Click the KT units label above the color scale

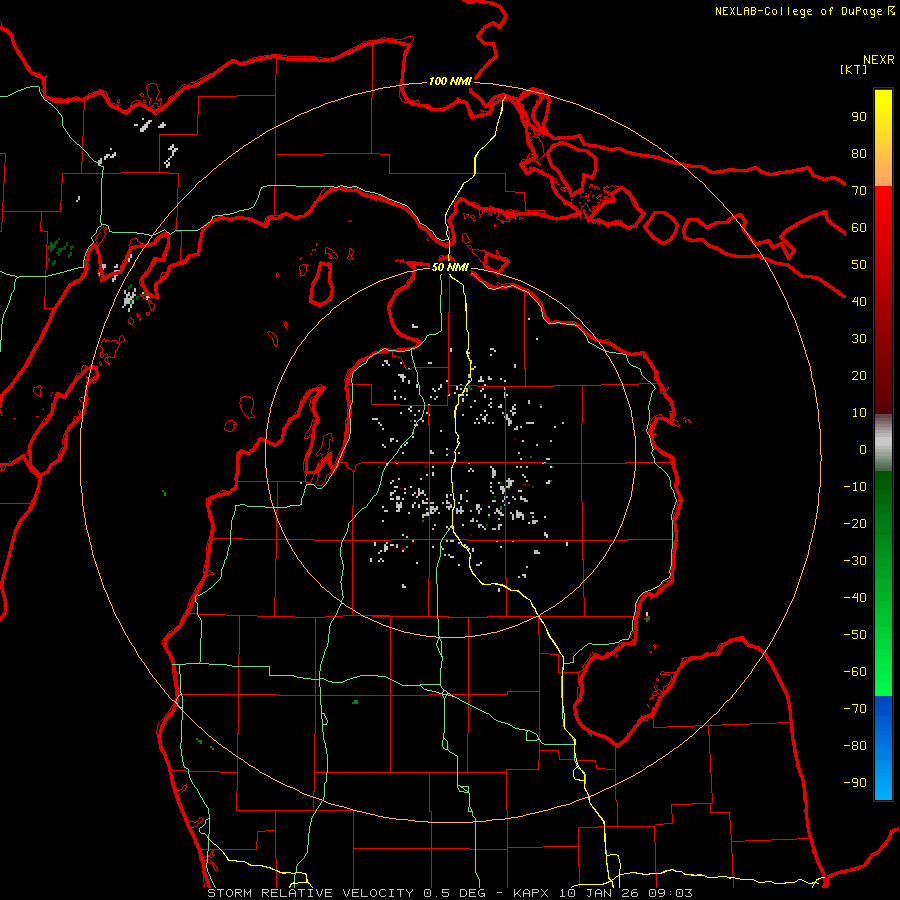click(854, 69)
